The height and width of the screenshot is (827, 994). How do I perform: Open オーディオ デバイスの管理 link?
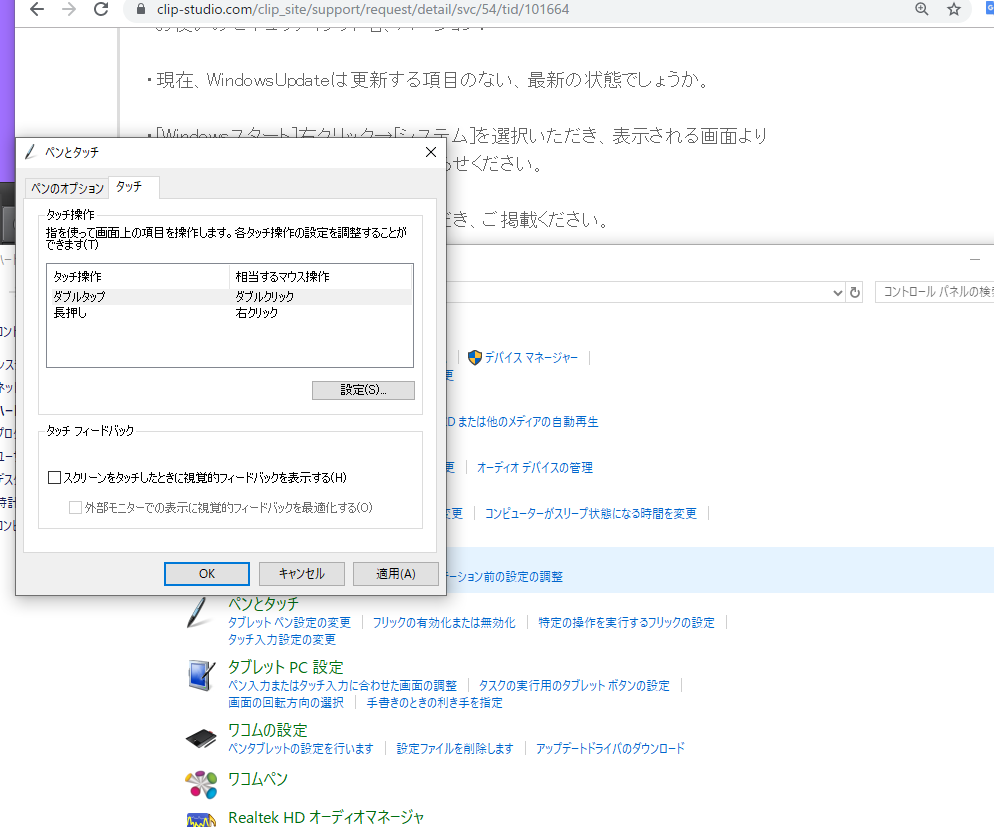(534, 468)
